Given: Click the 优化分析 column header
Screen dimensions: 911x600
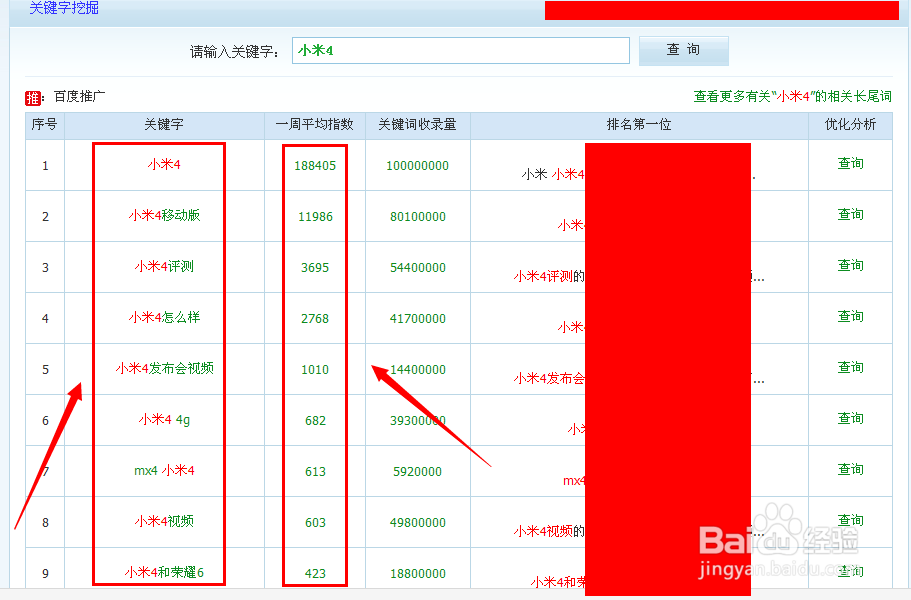Looking at the screenshot, I should click(850, 125).
